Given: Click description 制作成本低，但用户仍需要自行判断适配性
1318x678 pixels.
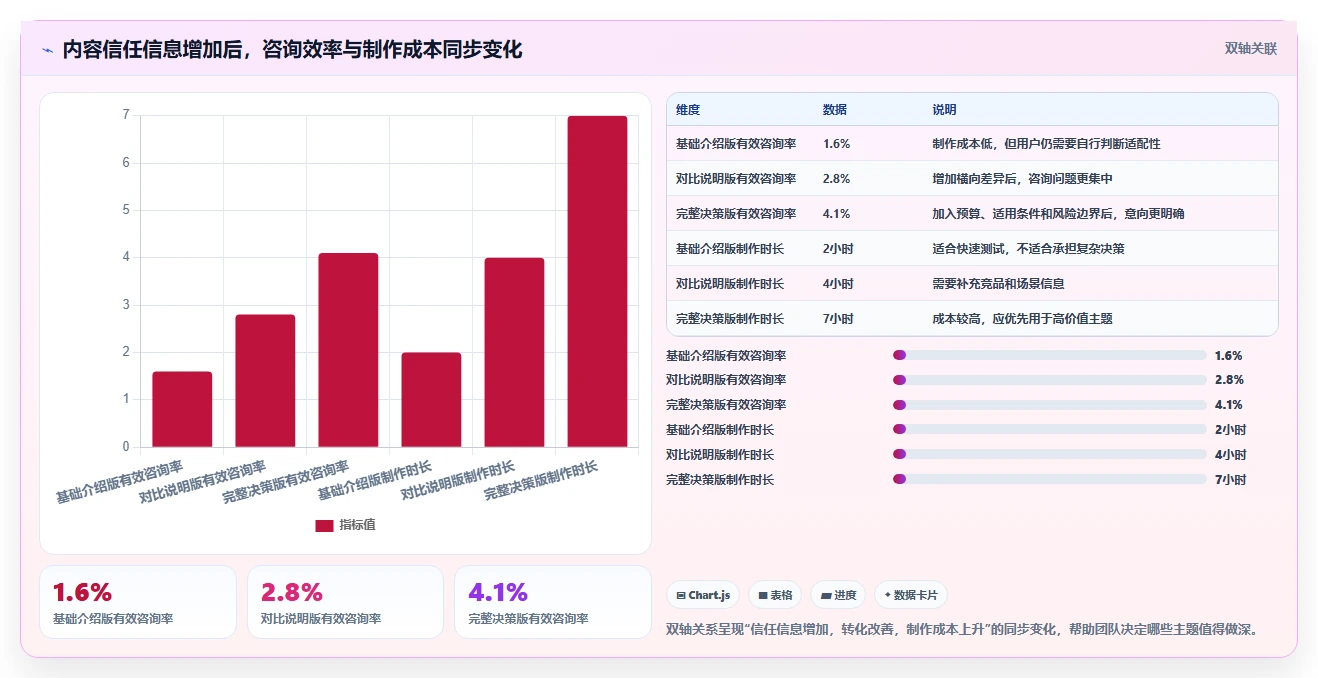Looking at the screenshot, I should coord(1047,144).
